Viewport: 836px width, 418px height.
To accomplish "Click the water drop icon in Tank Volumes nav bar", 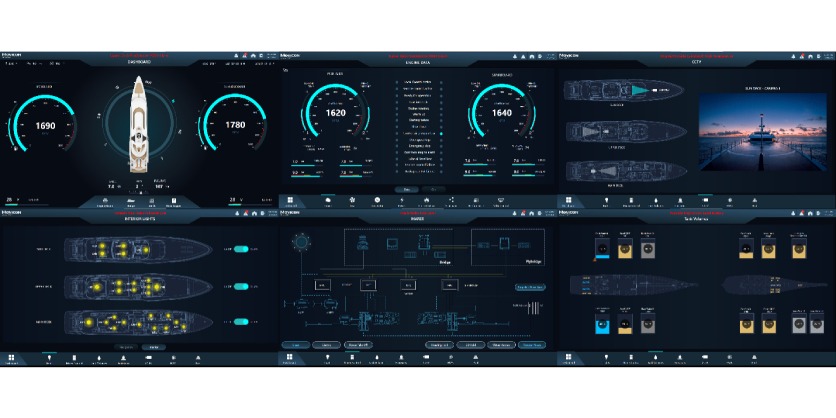I will 655,358.
